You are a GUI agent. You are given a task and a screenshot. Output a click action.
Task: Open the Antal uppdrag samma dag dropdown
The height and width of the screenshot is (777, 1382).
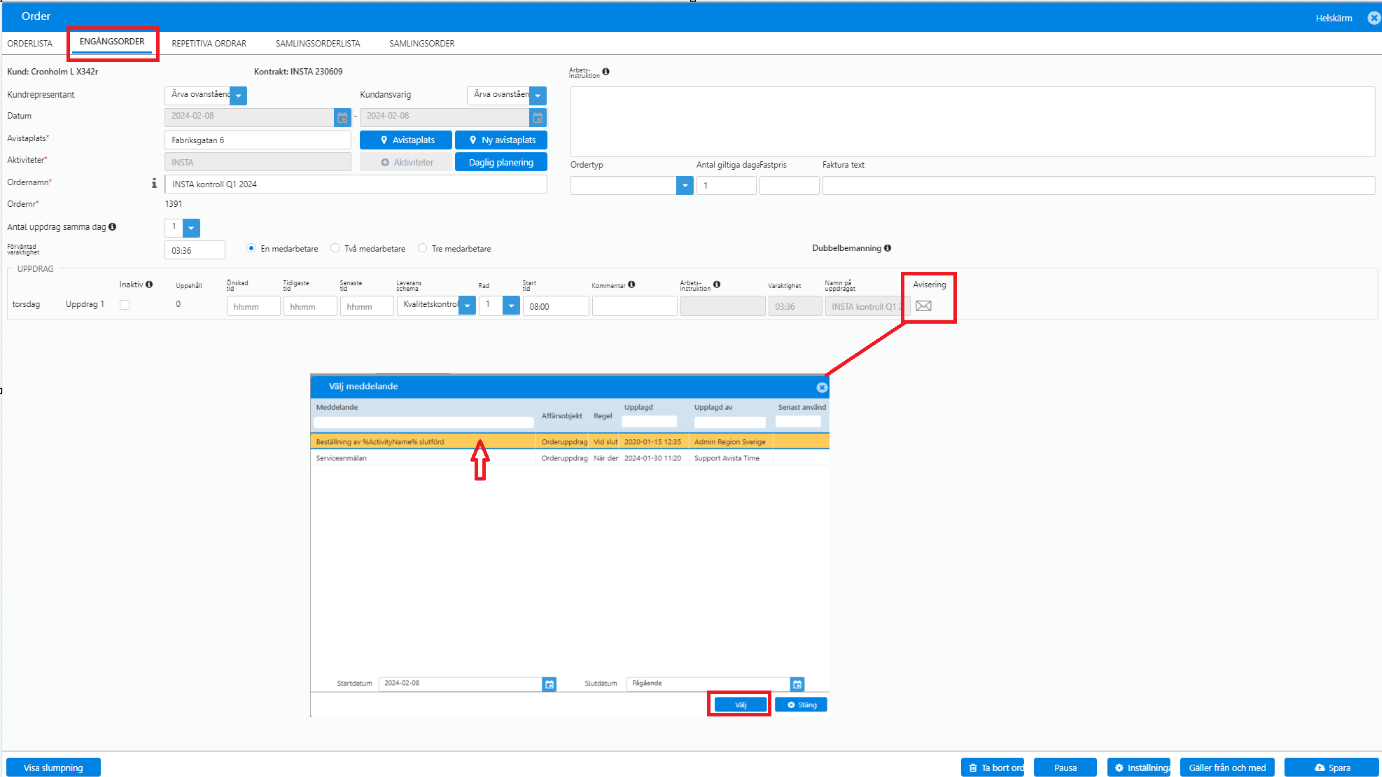pyautogui.click(x=192, y=228)
